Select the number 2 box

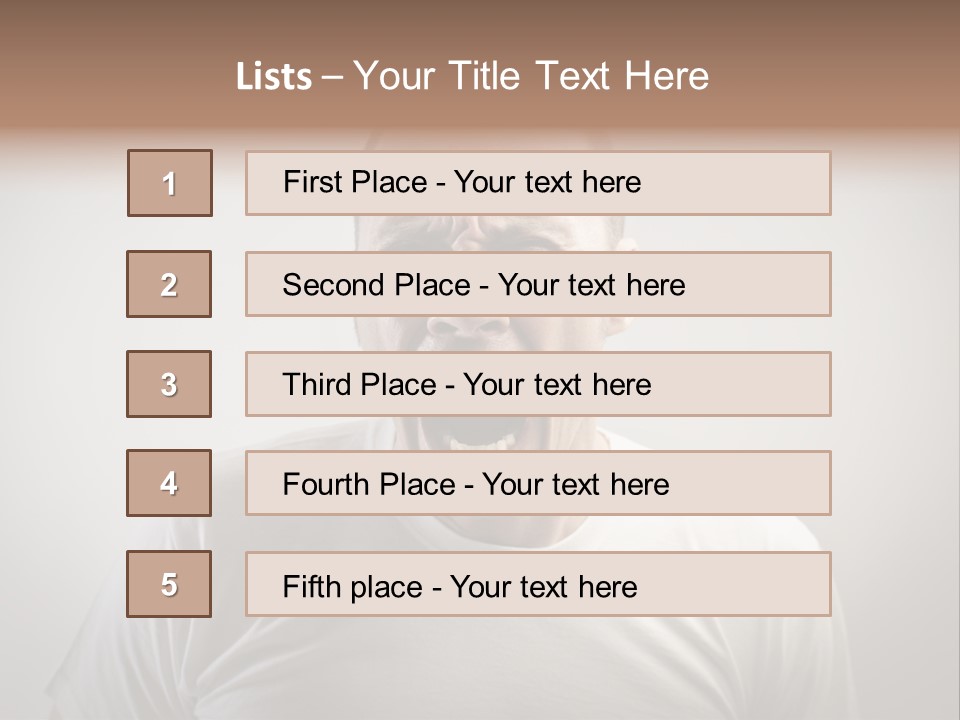pos(169,284)
